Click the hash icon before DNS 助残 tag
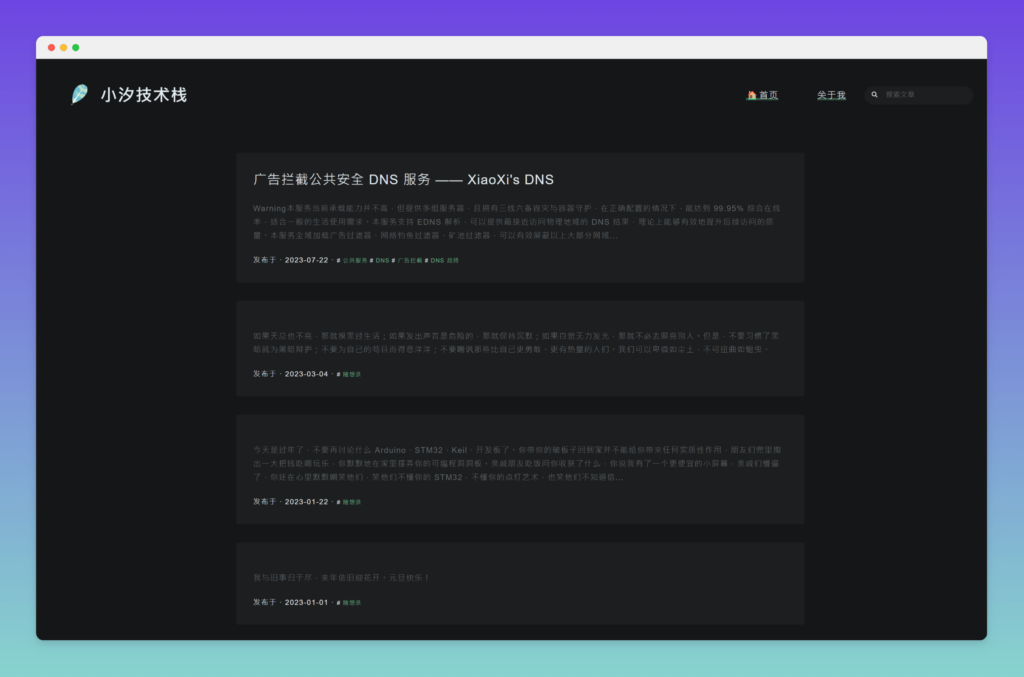 (426, 260)
